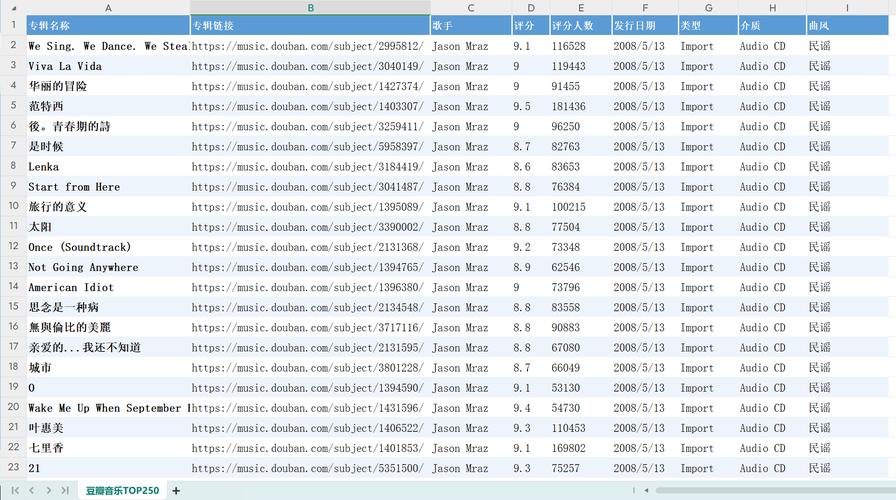Select the 太阳 album cell

coord(108,227)
